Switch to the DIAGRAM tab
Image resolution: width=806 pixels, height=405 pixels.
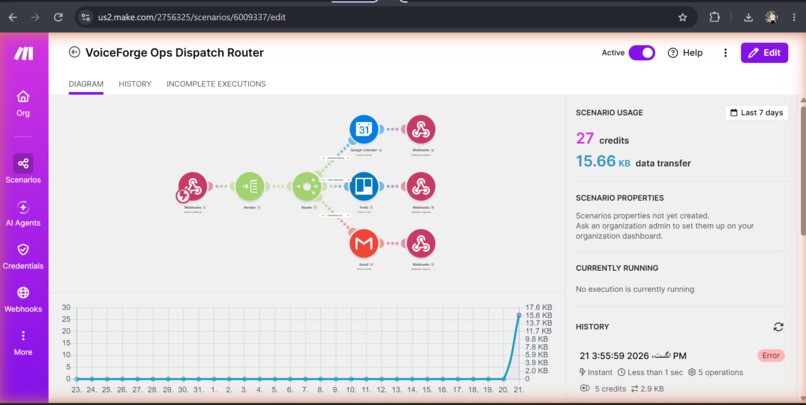pyautogui.click(x=86, y=84)
